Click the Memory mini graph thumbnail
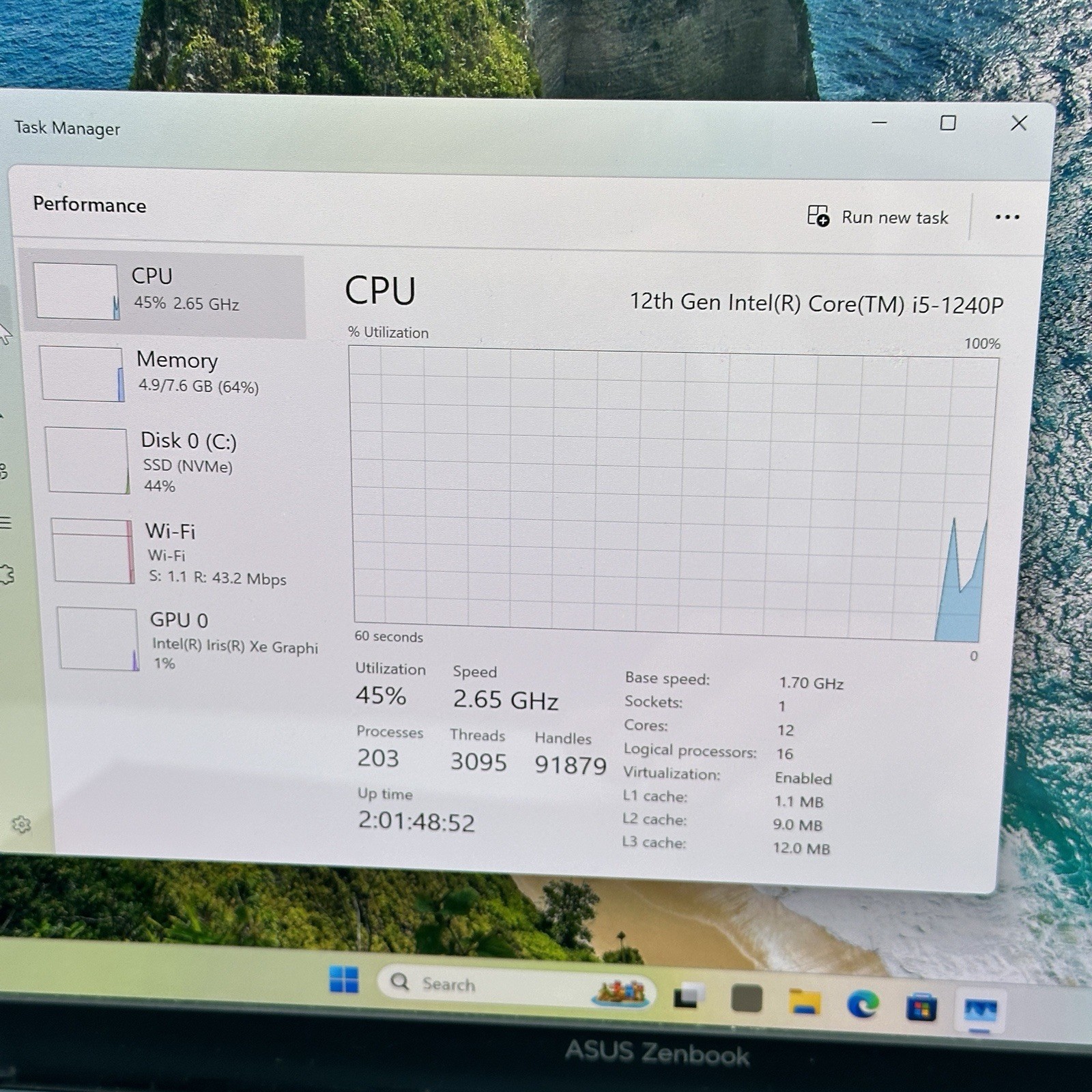 tap(82, 374)
